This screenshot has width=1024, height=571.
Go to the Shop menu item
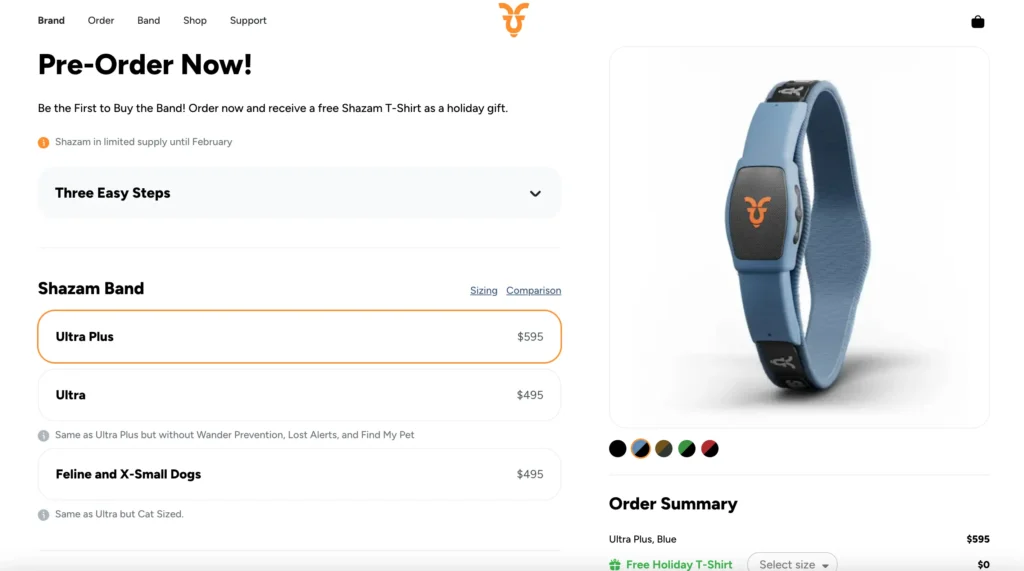point(195,20)
